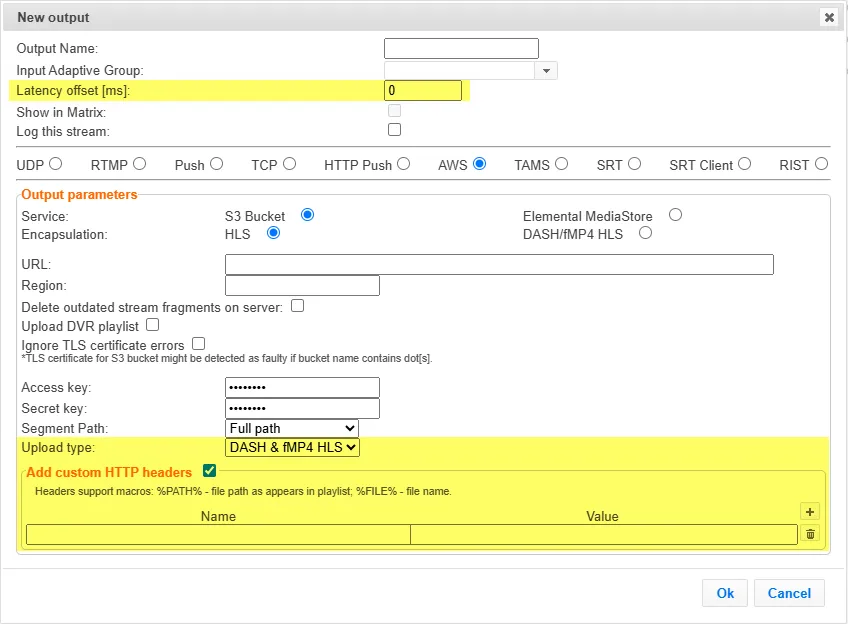This screenshot has width=848, height=624.
Task: Enable Log this stream checkbox
Action: (394, 130)
